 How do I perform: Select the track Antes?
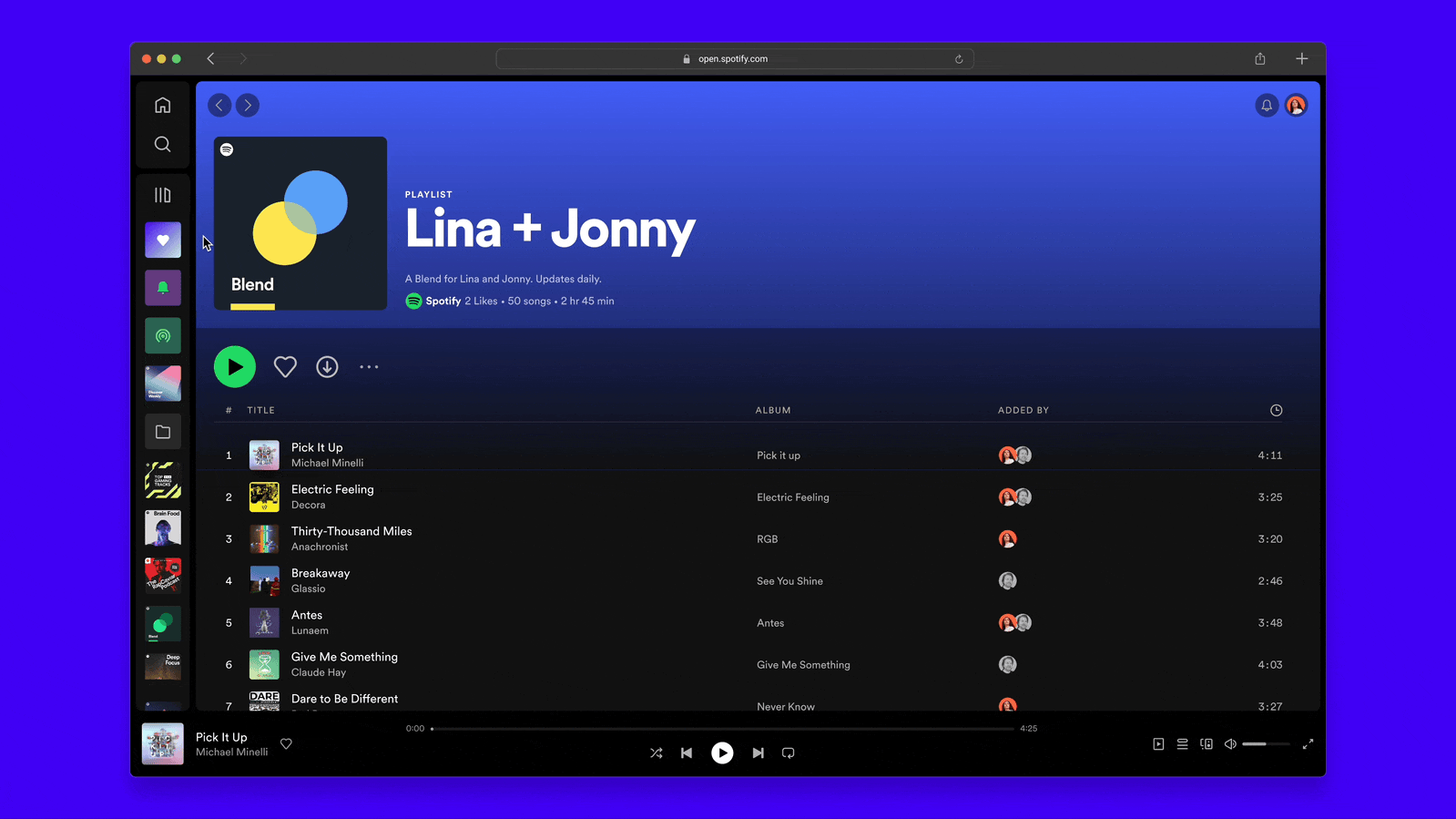click(x=307, y=615)
